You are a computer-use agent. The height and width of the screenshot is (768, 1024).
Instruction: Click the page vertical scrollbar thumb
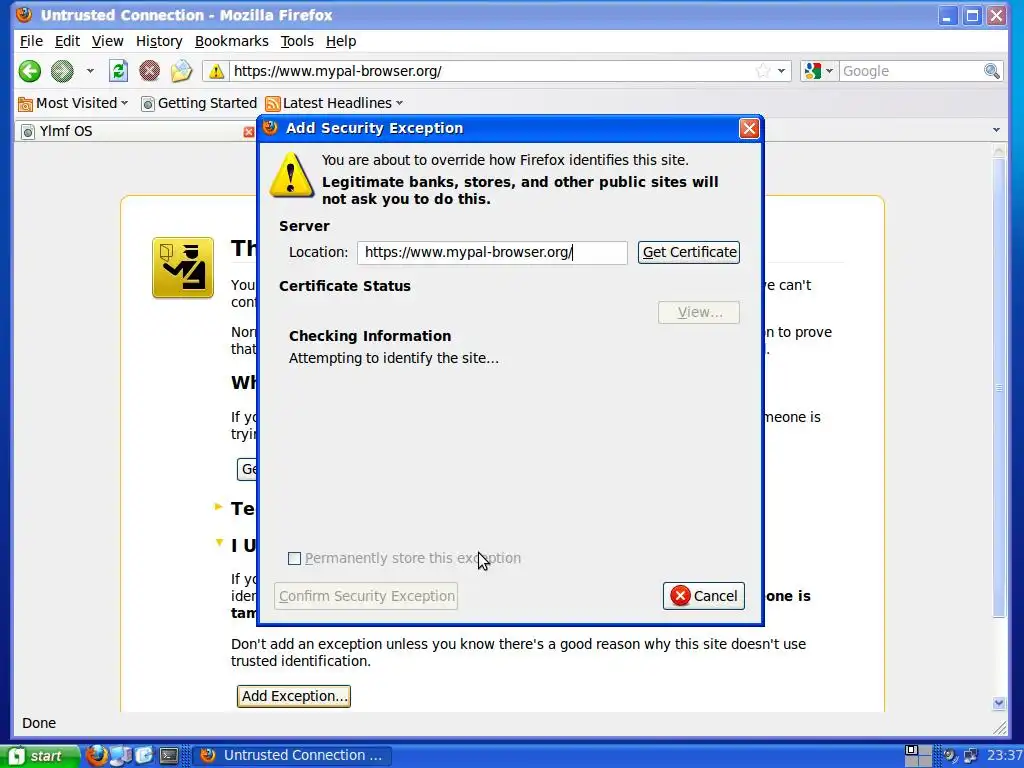coord(999,388)
